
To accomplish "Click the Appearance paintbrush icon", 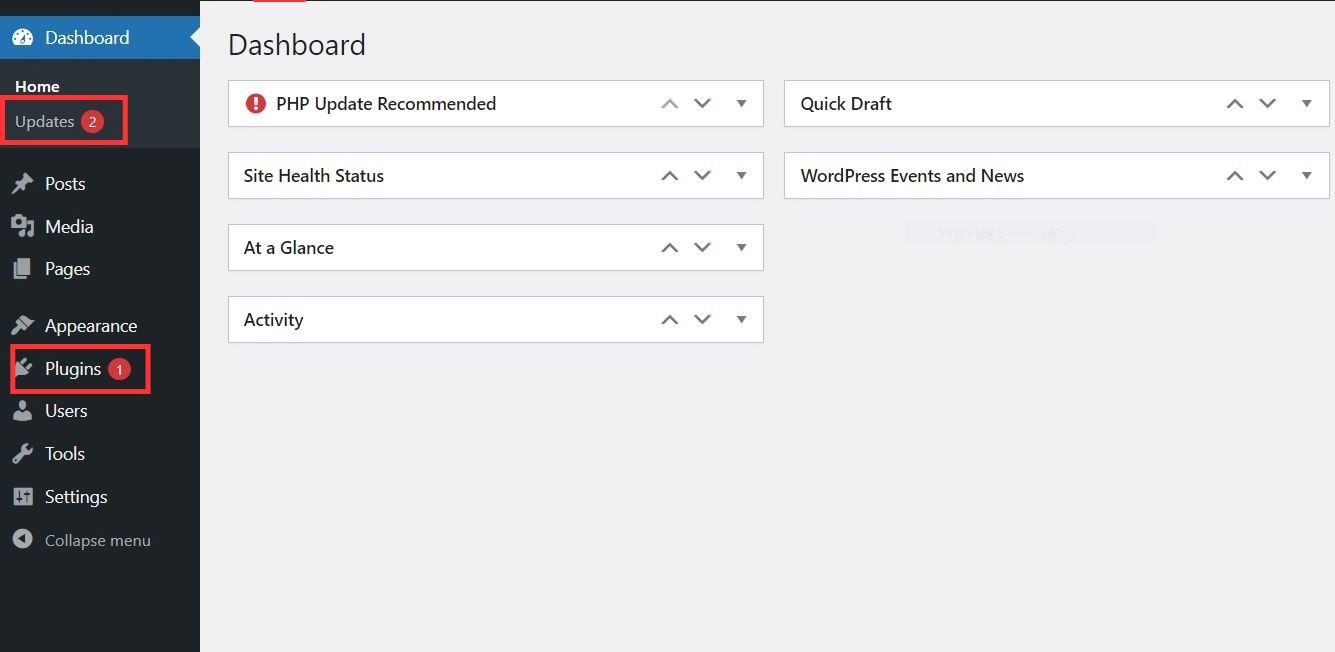I will (22, 326).
